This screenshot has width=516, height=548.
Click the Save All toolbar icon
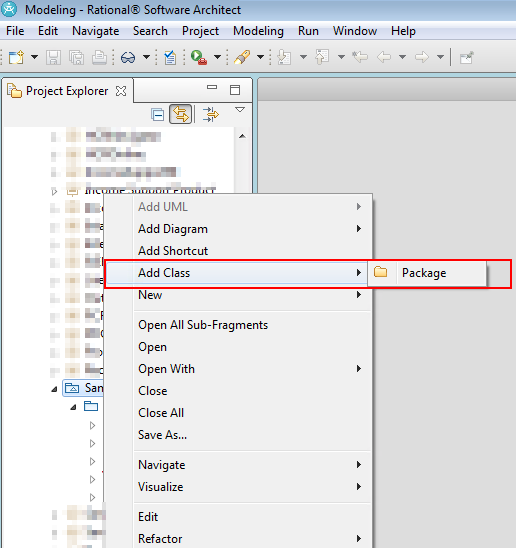tap(76, 57)
